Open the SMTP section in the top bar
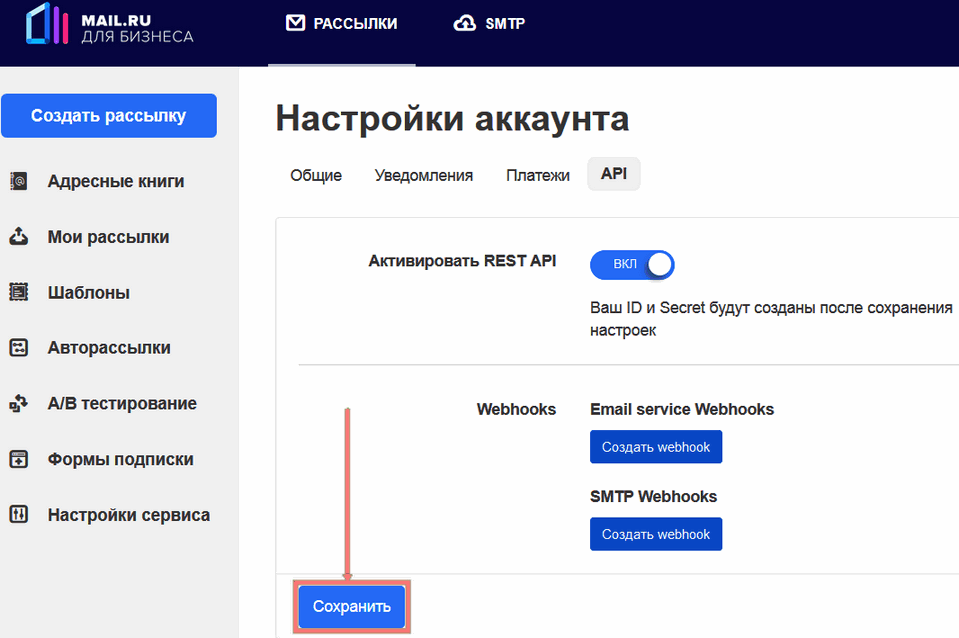Viewport: 959px width, 638px height. coord(489,22)
